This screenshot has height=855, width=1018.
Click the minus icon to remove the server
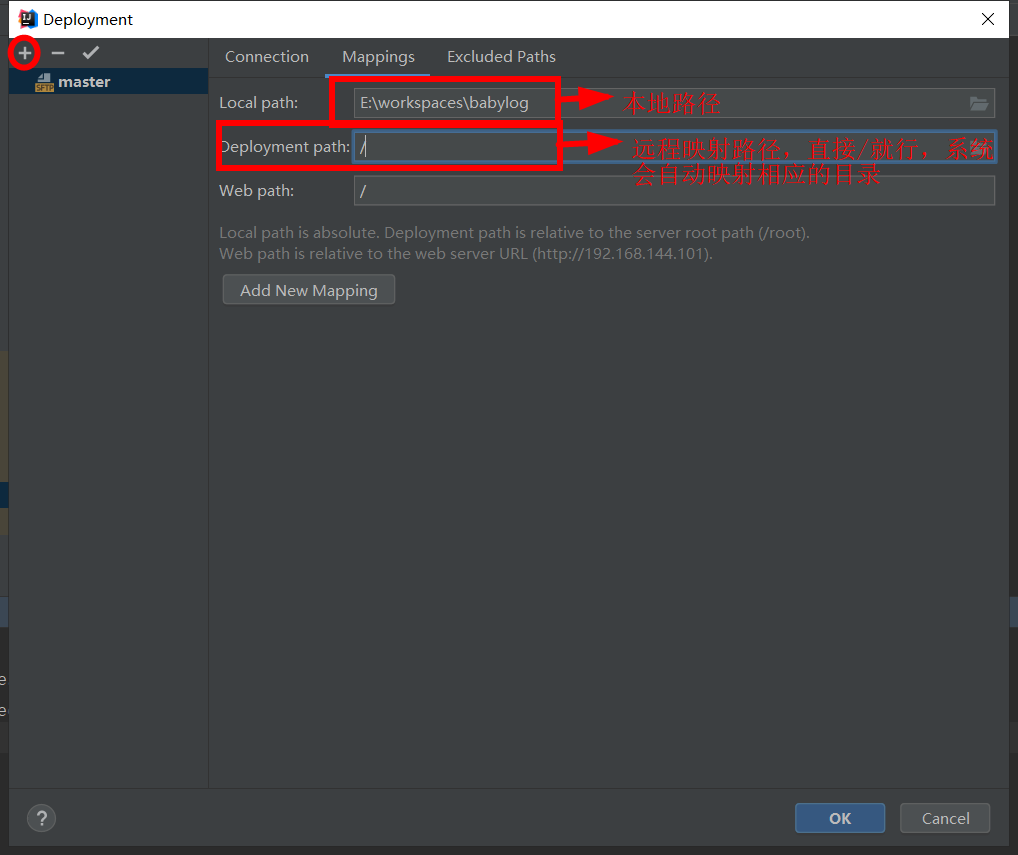[57, 52]
